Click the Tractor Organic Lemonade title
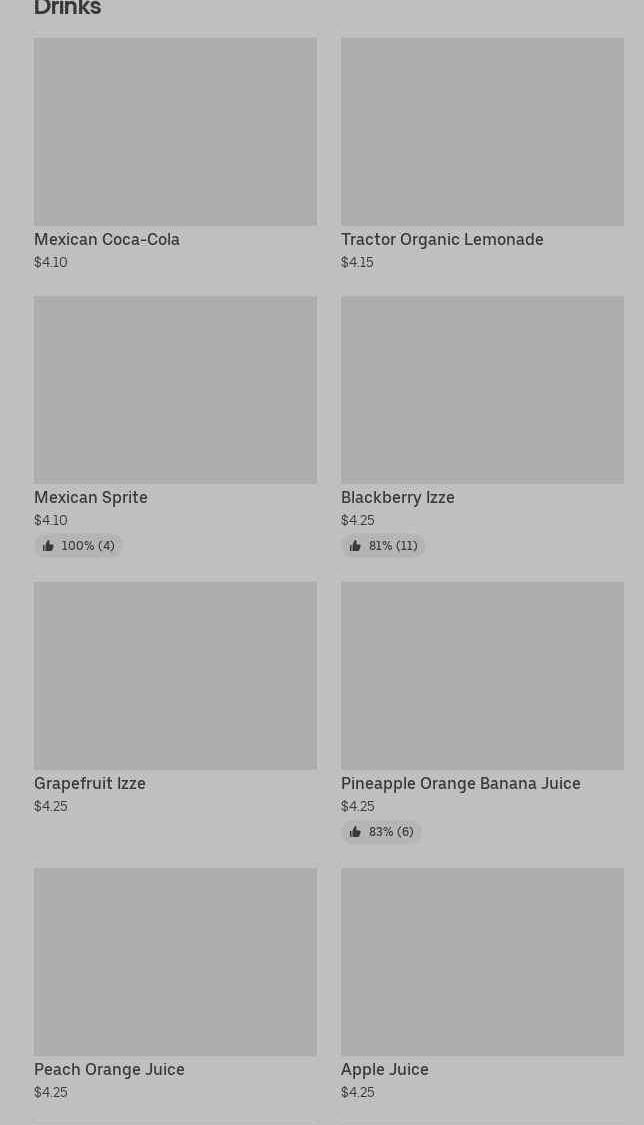Image resolution: width=644 pixels, height=1125 pixels. coord(442,239)
